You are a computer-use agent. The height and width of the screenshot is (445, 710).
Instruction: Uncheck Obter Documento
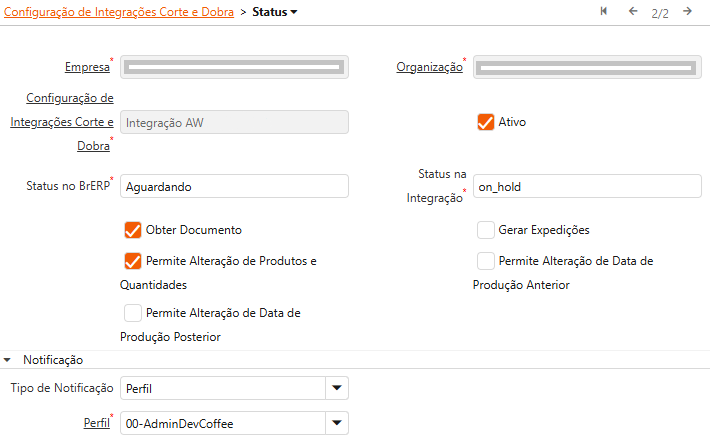pos(133,230)
